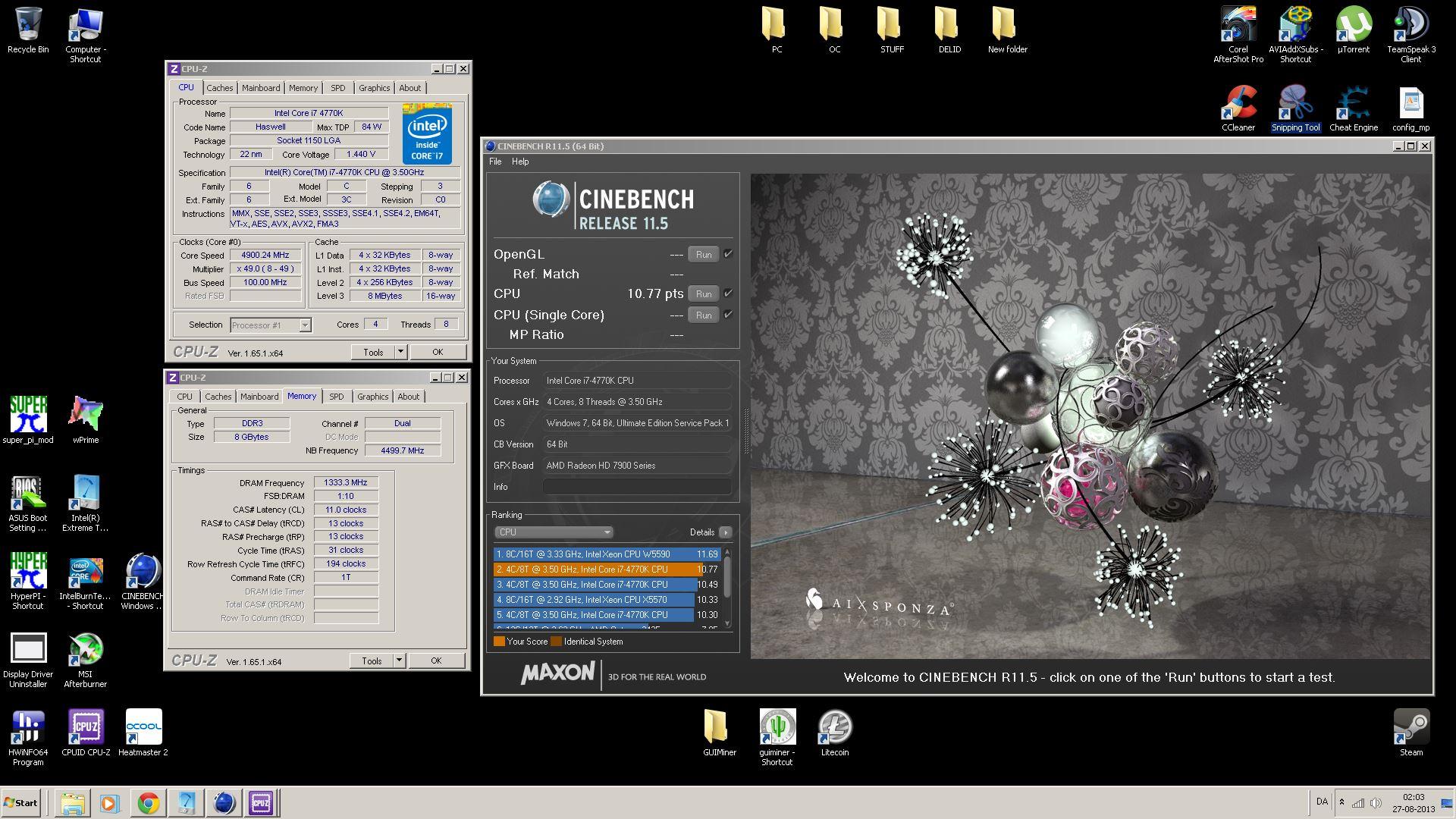
Task: Open the DELID folder icon
Action: pyautogui.click(x=949, y=30)
